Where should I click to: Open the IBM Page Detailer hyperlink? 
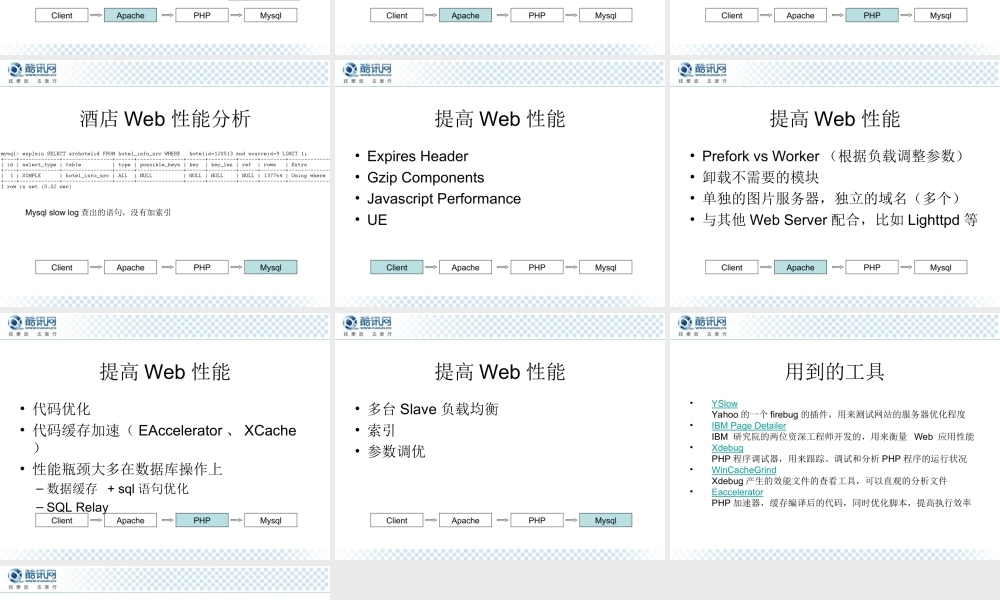tap(750, 425)
